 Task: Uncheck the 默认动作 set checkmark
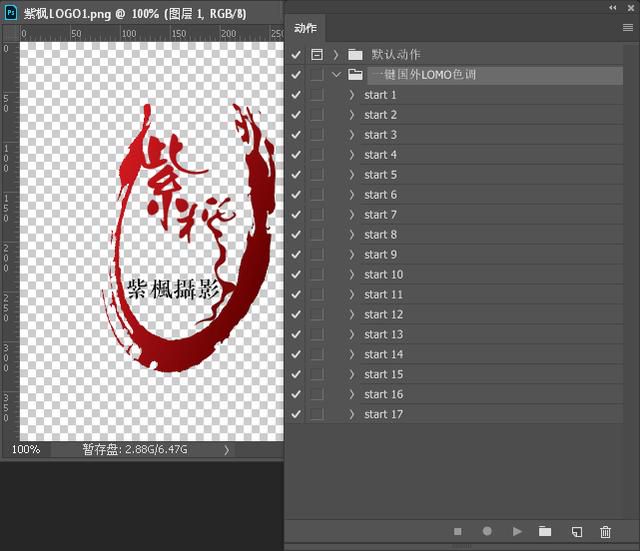click(296, 54)
